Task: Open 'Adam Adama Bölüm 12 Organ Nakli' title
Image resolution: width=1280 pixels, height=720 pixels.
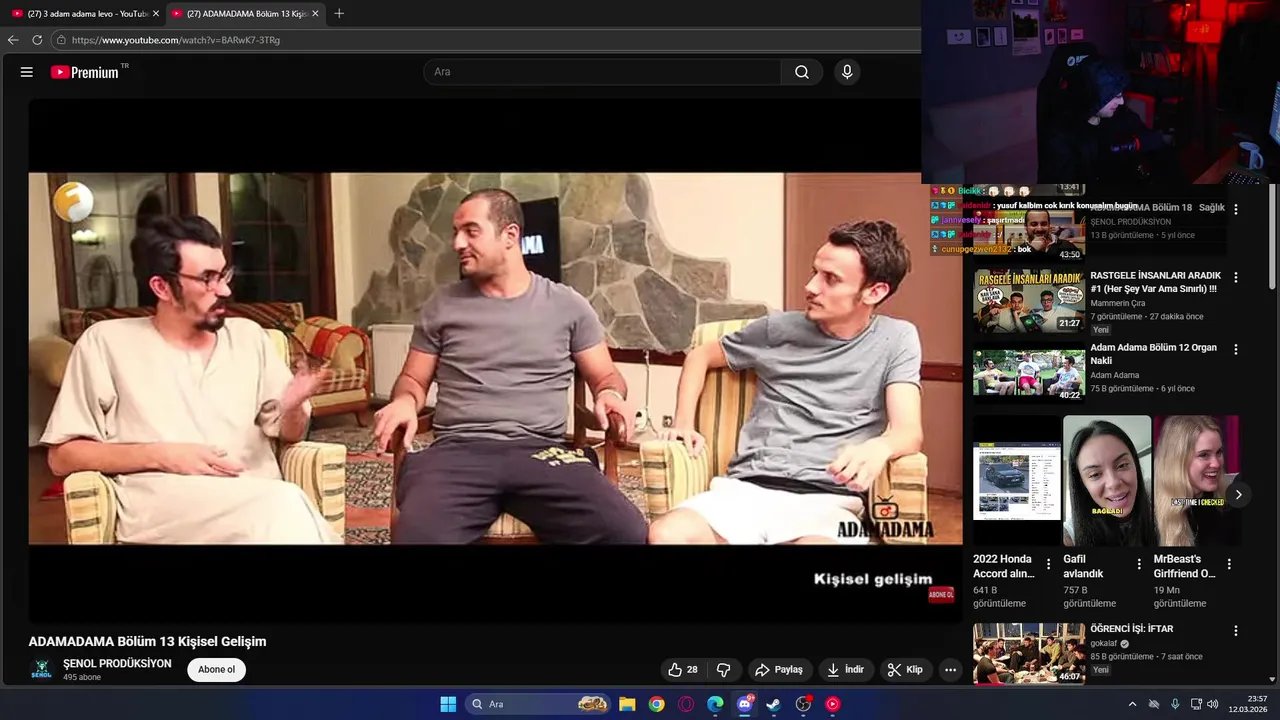Action: coord(1154,354)
